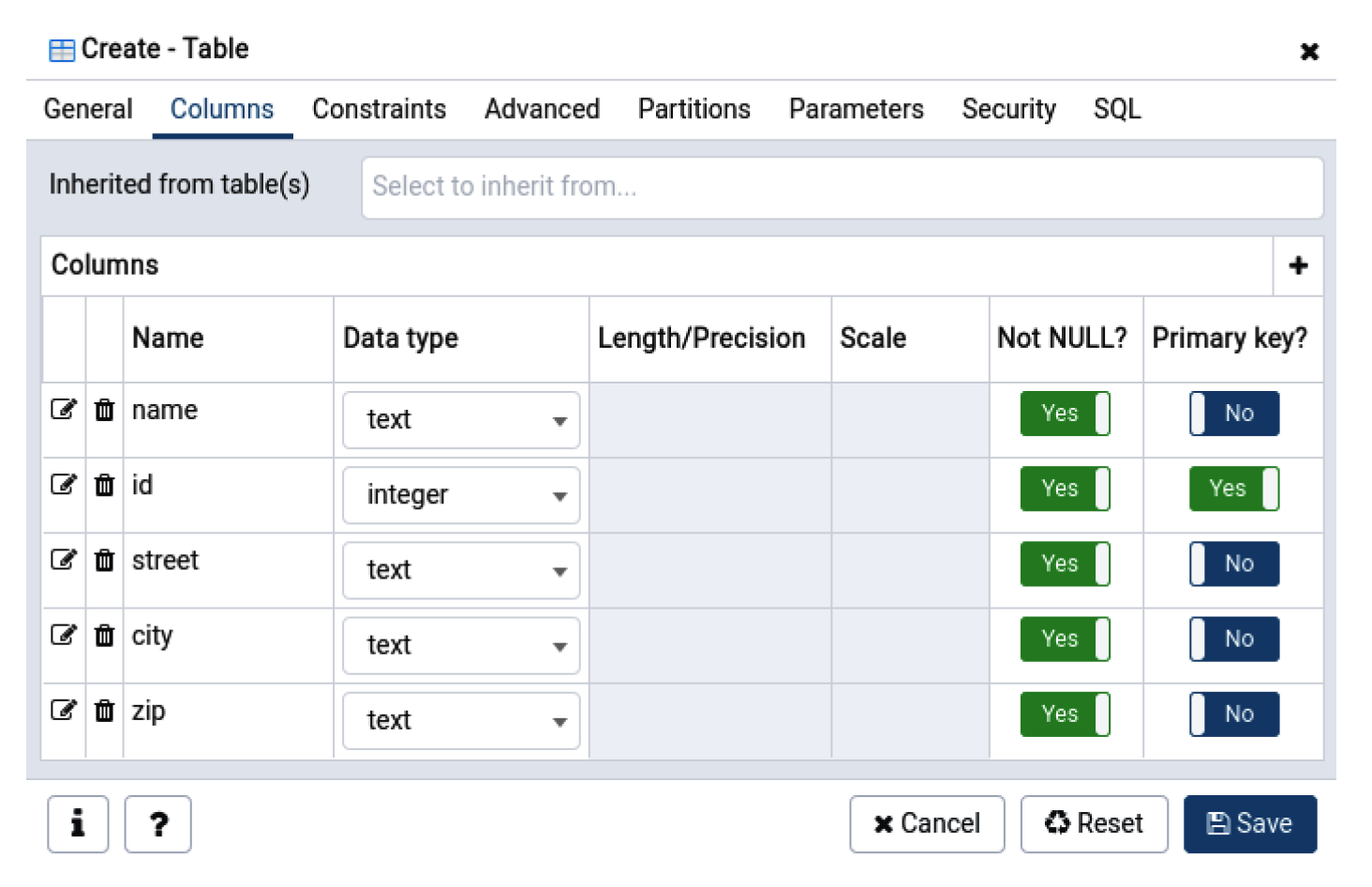Viewport: 1372px width, 887px height.
Task: Toggle Primary key for zip column
Action: [1234, 714]
